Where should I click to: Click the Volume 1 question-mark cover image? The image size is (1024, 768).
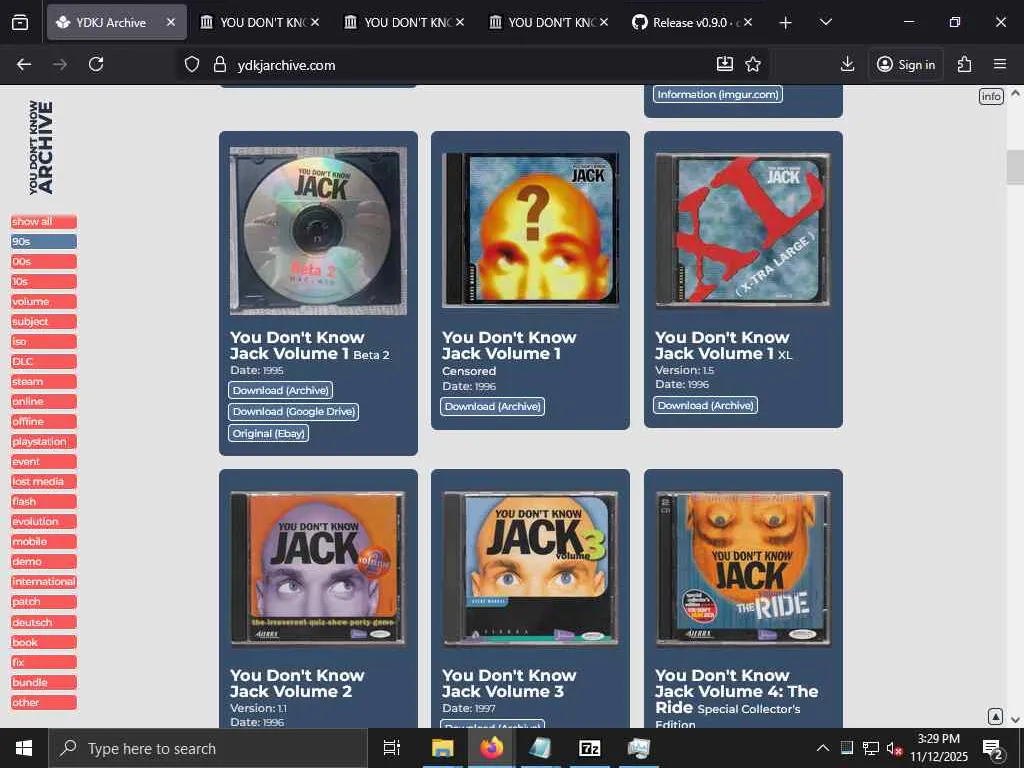[x=530, y=231]
